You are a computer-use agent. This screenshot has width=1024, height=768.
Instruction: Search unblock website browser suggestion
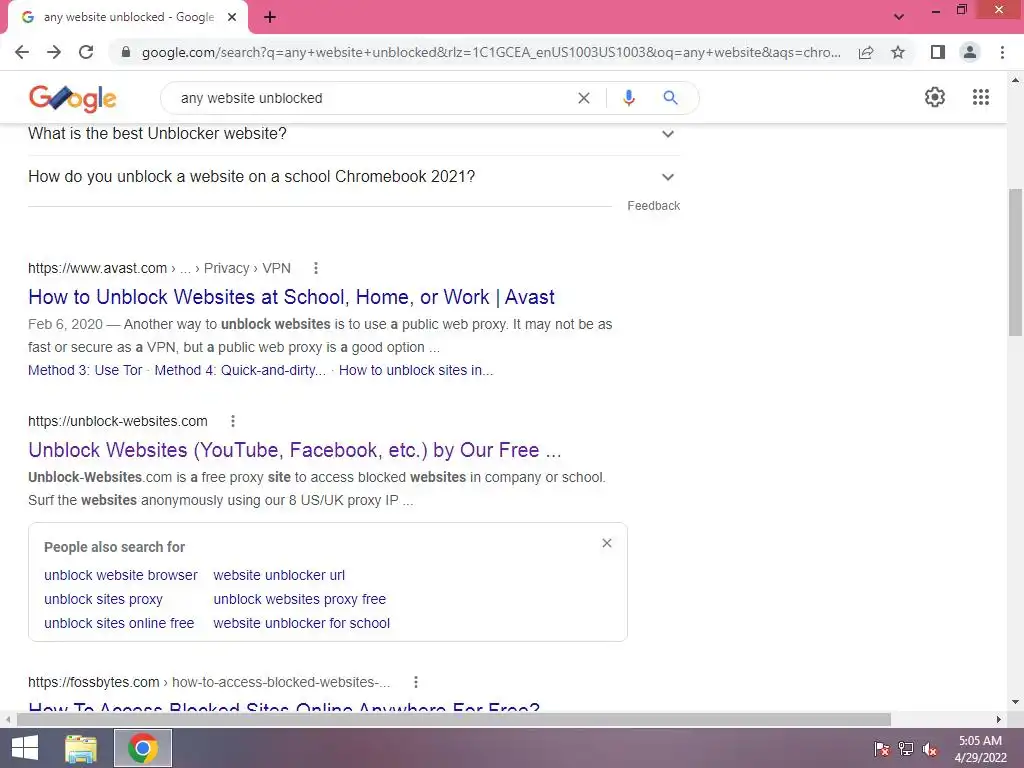pyautogui.click(x=121, y=575)
